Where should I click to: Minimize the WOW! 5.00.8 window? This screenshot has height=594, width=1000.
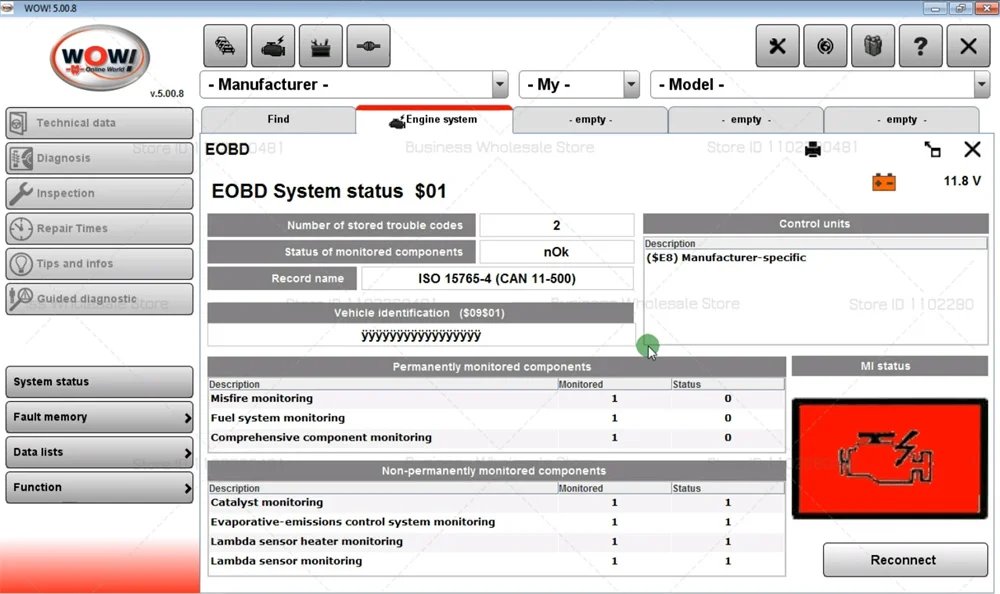[935, 8]
